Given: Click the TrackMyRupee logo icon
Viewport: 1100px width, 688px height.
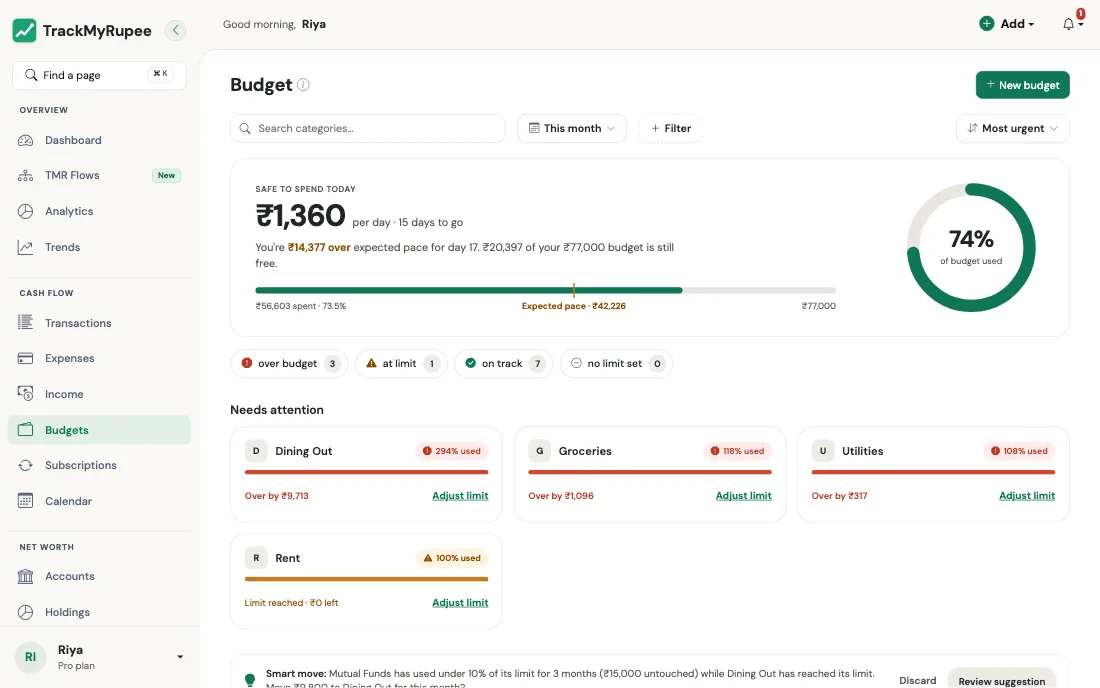Looking at the screenshot, I should click(25, 31).
